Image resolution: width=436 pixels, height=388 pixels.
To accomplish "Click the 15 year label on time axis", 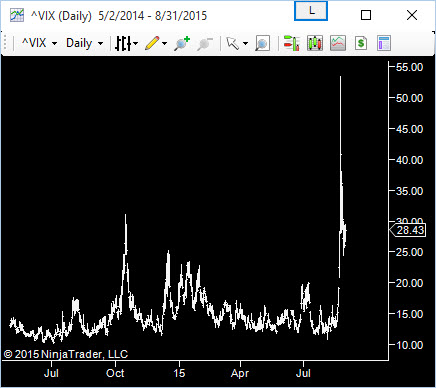I will tap(179, 373).
